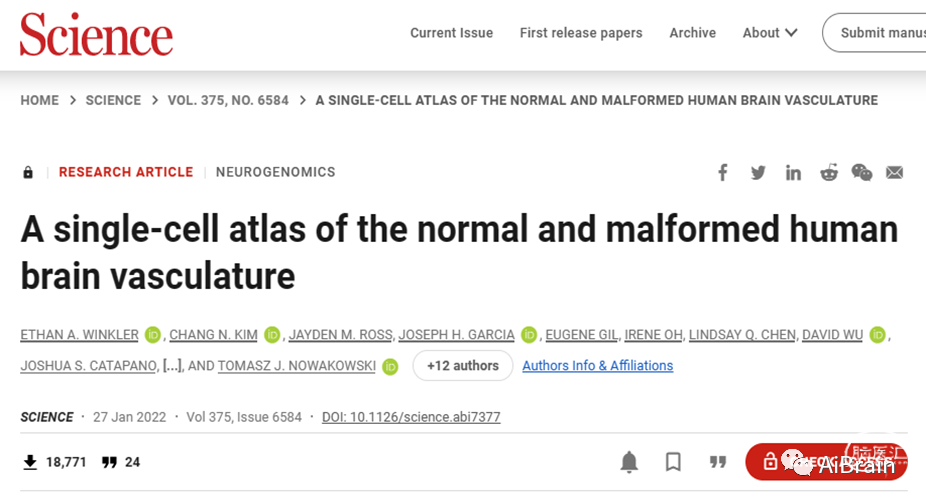Bookmark this article with bookmark icon
The image size is (926, 503).
pyautogui.click(x=673, y=462)
